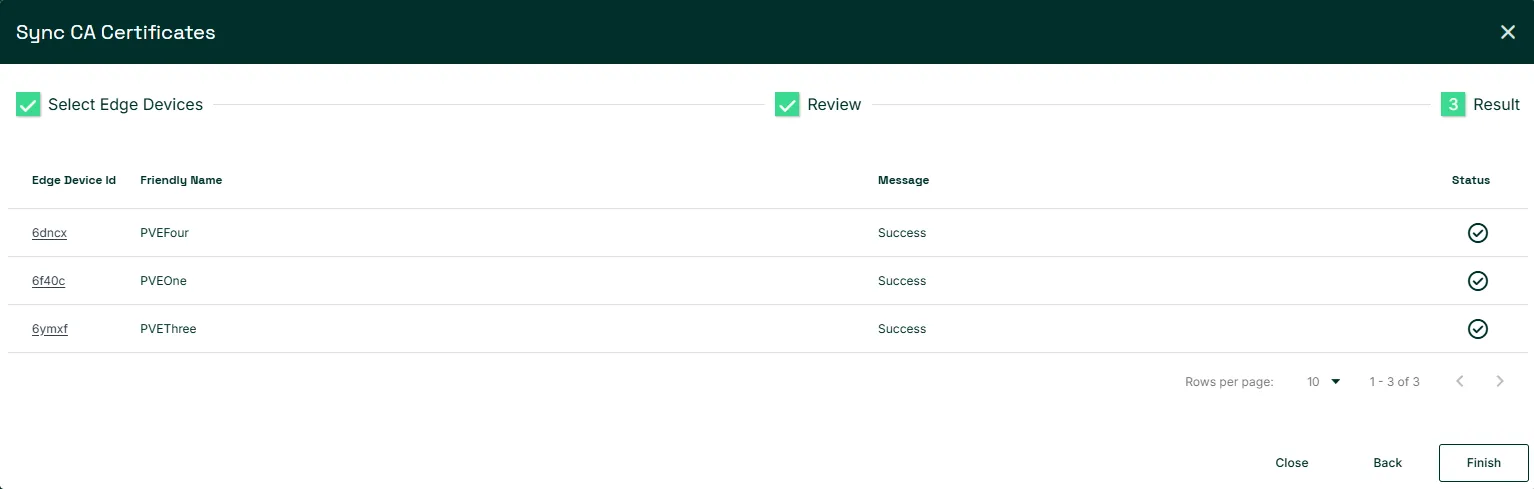Click the PVEOne friendly name cell
Image resolution: width=1534 pixels, height=489 pixels.
(163, 281)
